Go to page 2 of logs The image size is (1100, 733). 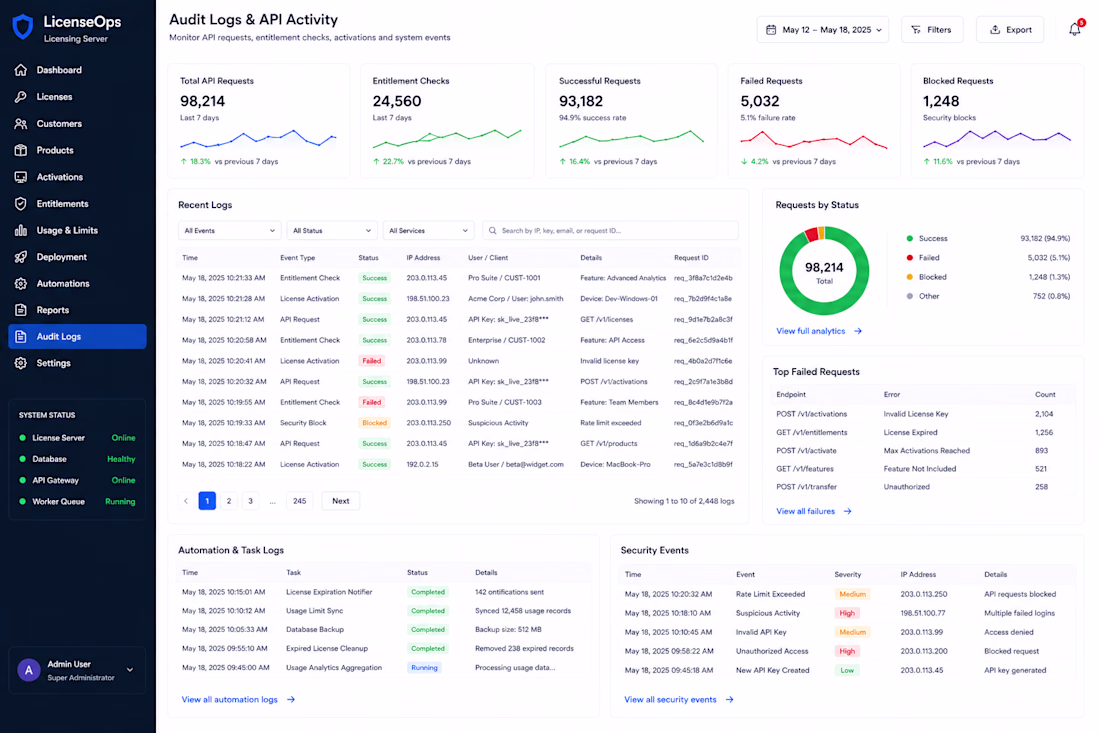[x=229, y=501]
